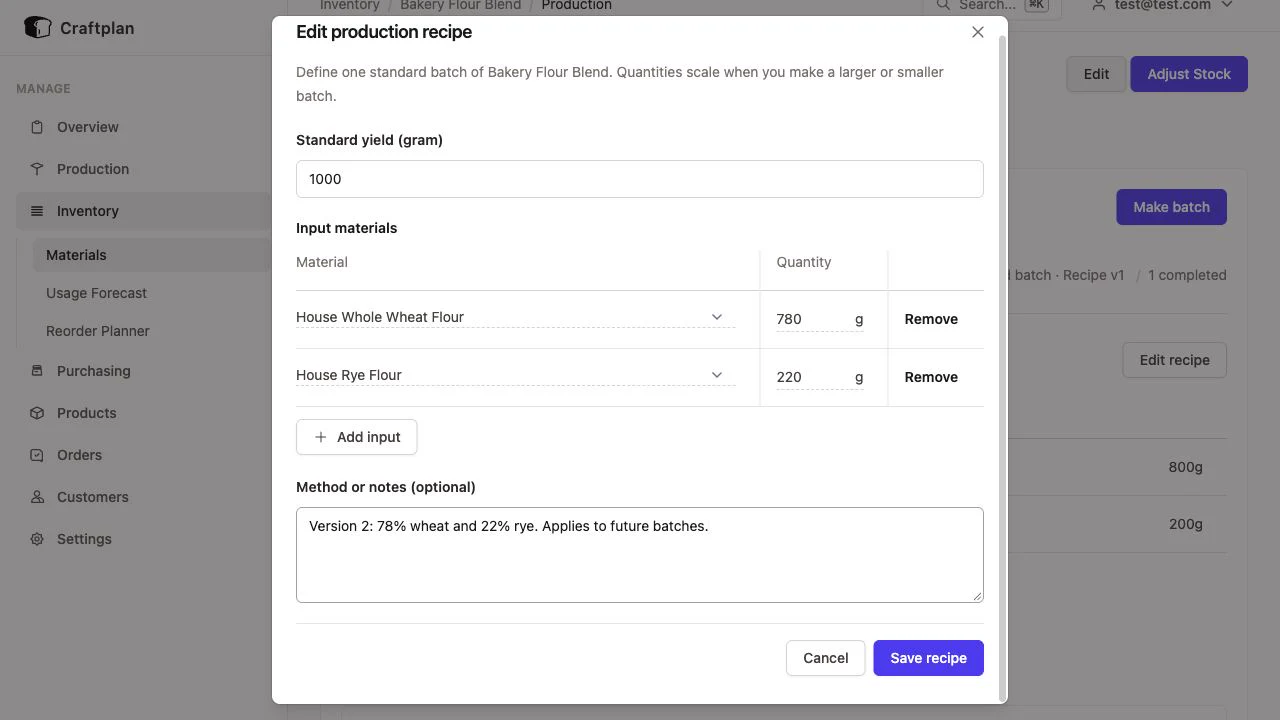Open House Whole Wheat Flour material dropdown

pyautogui.click(x=516, y=317)
